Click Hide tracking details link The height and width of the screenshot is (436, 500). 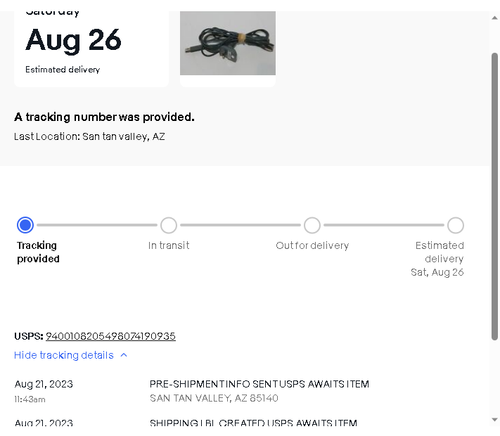[x=64, y=355]
